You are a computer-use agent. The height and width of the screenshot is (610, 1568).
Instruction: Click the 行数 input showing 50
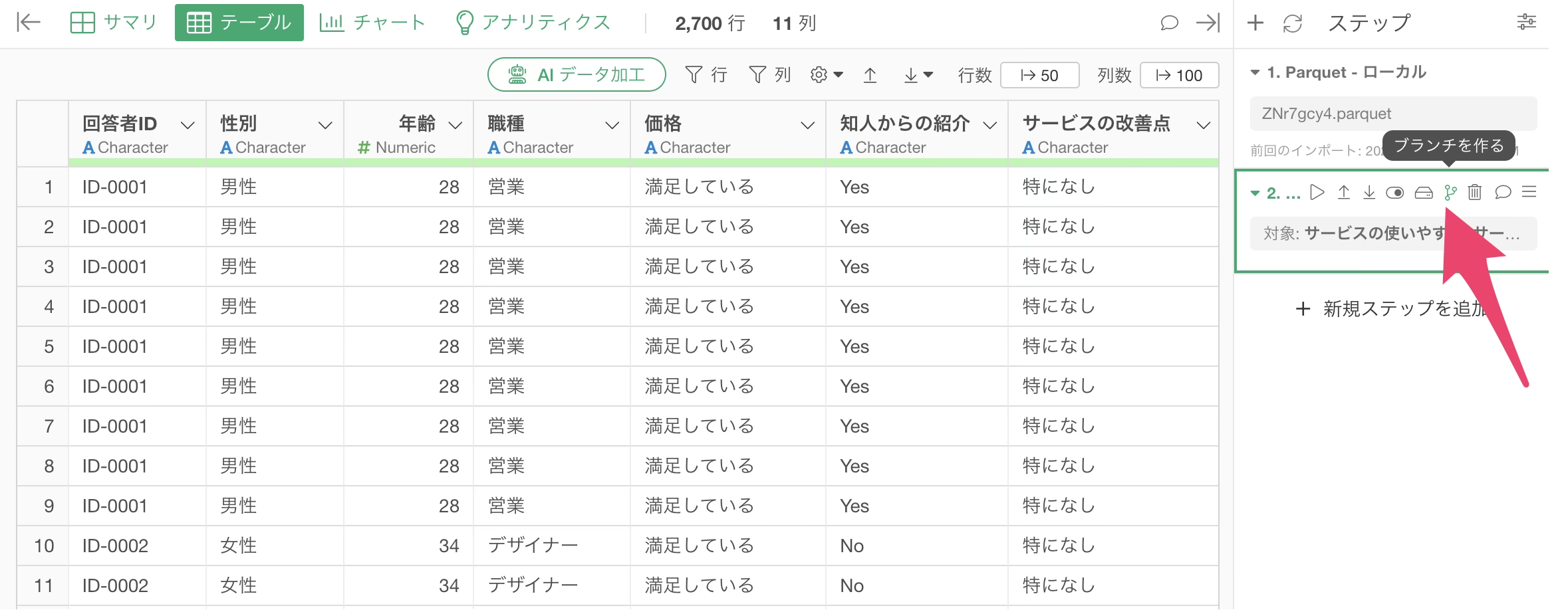click(1039, 75)
